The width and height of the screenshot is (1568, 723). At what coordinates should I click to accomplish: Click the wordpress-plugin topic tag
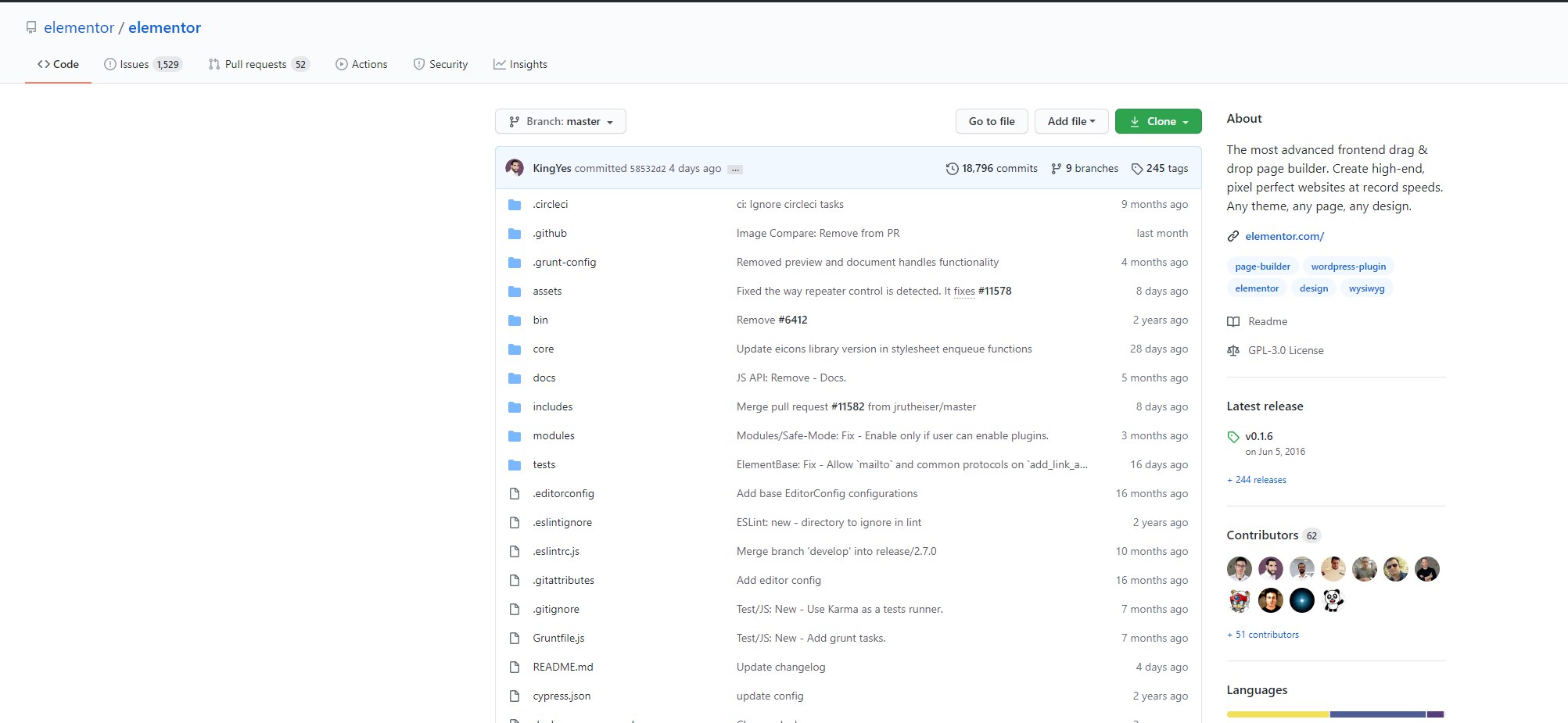[1348, 267]
